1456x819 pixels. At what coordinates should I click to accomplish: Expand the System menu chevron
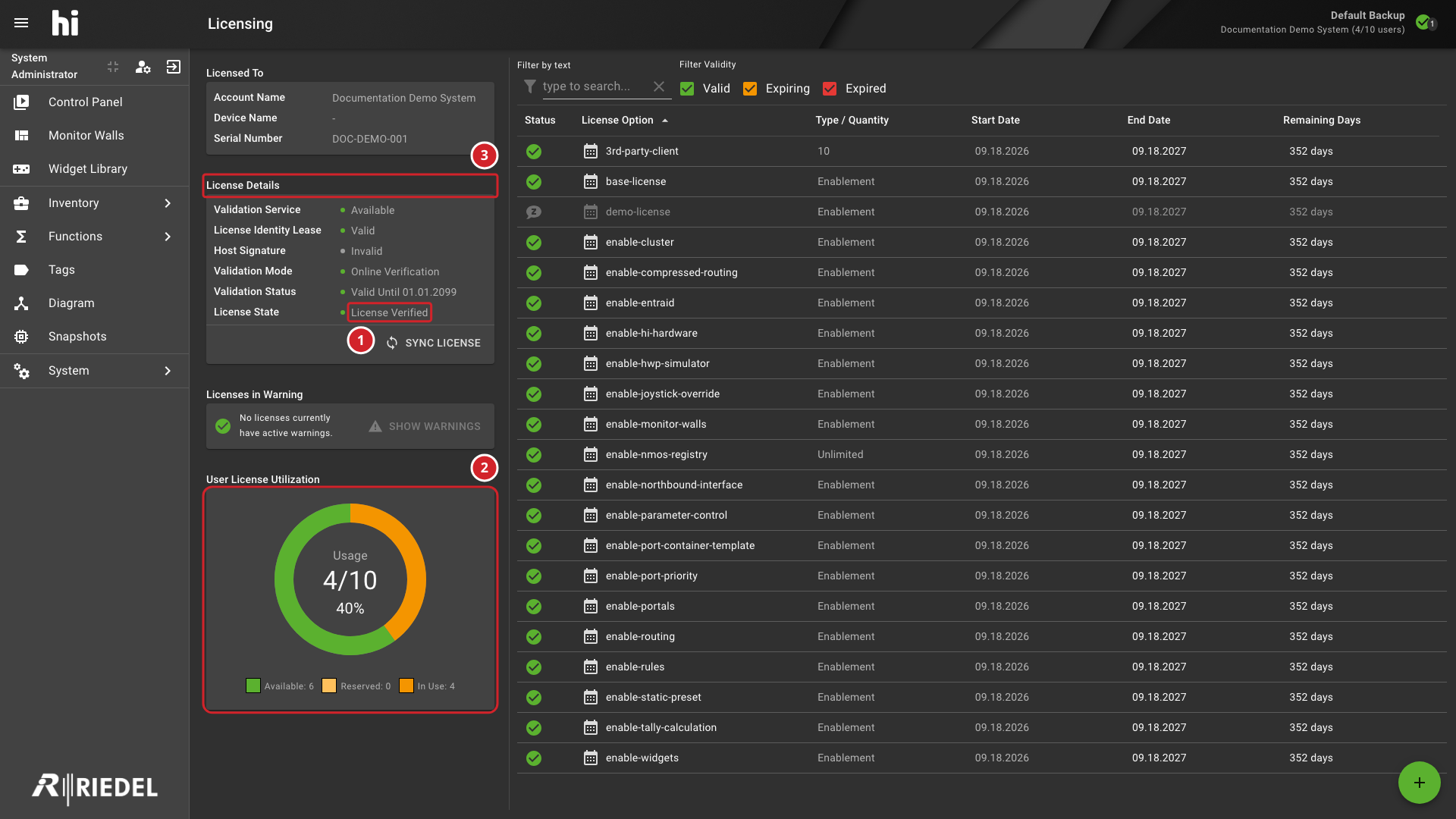[168, 371]
